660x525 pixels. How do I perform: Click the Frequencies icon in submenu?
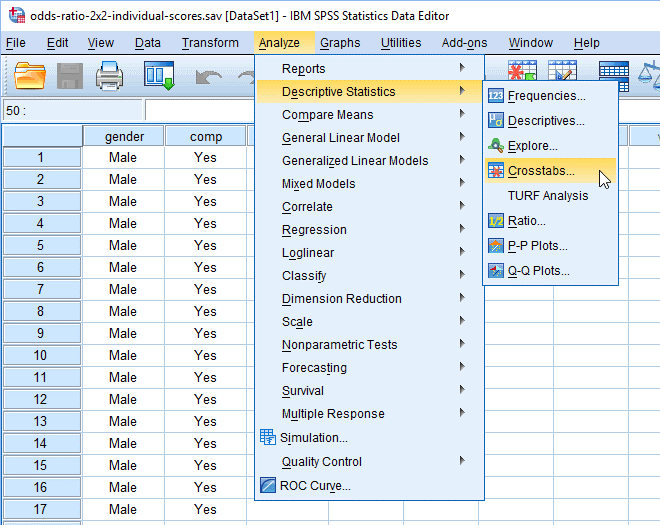point(496,96)
